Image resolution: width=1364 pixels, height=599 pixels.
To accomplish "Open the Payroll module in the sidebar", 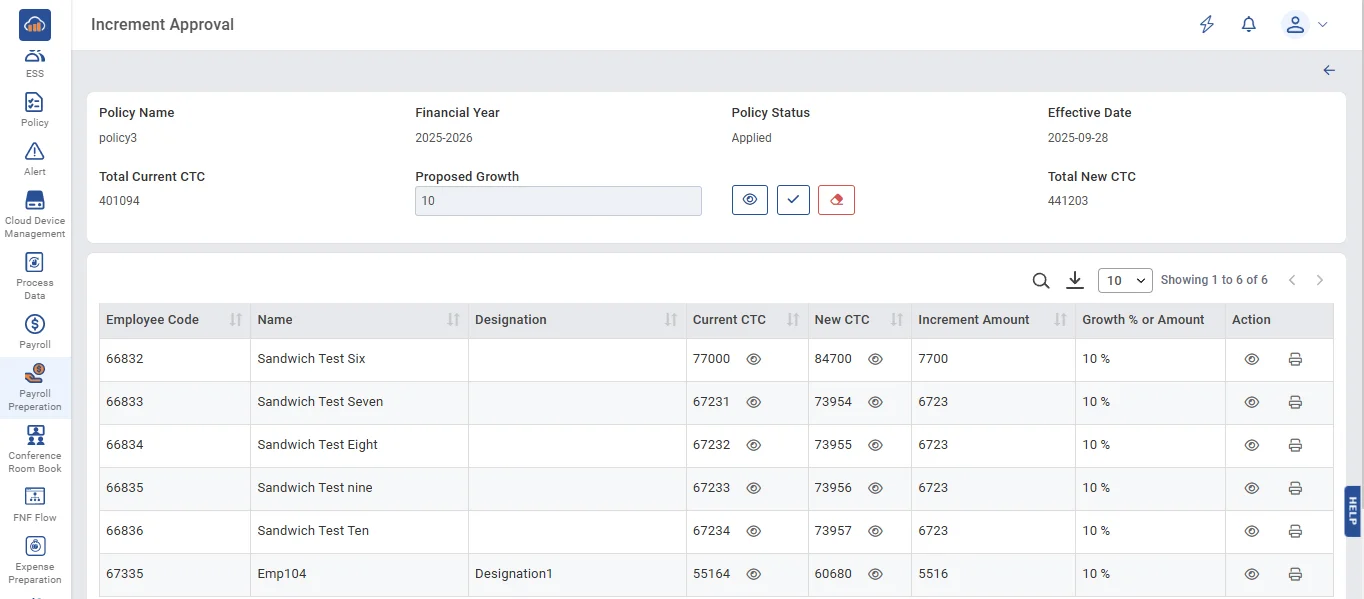I will [x=35, y=331].
